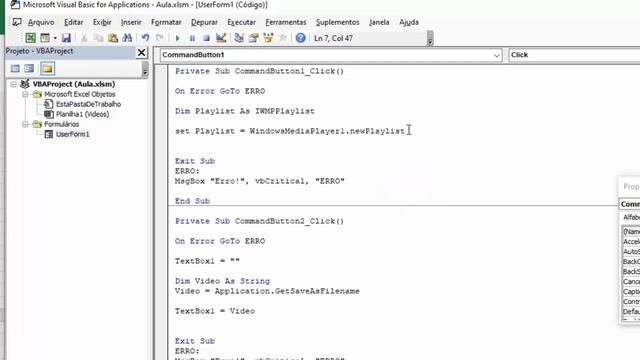Click line Video = Application.GetSaveAsFilename

[x=267, y=291]
